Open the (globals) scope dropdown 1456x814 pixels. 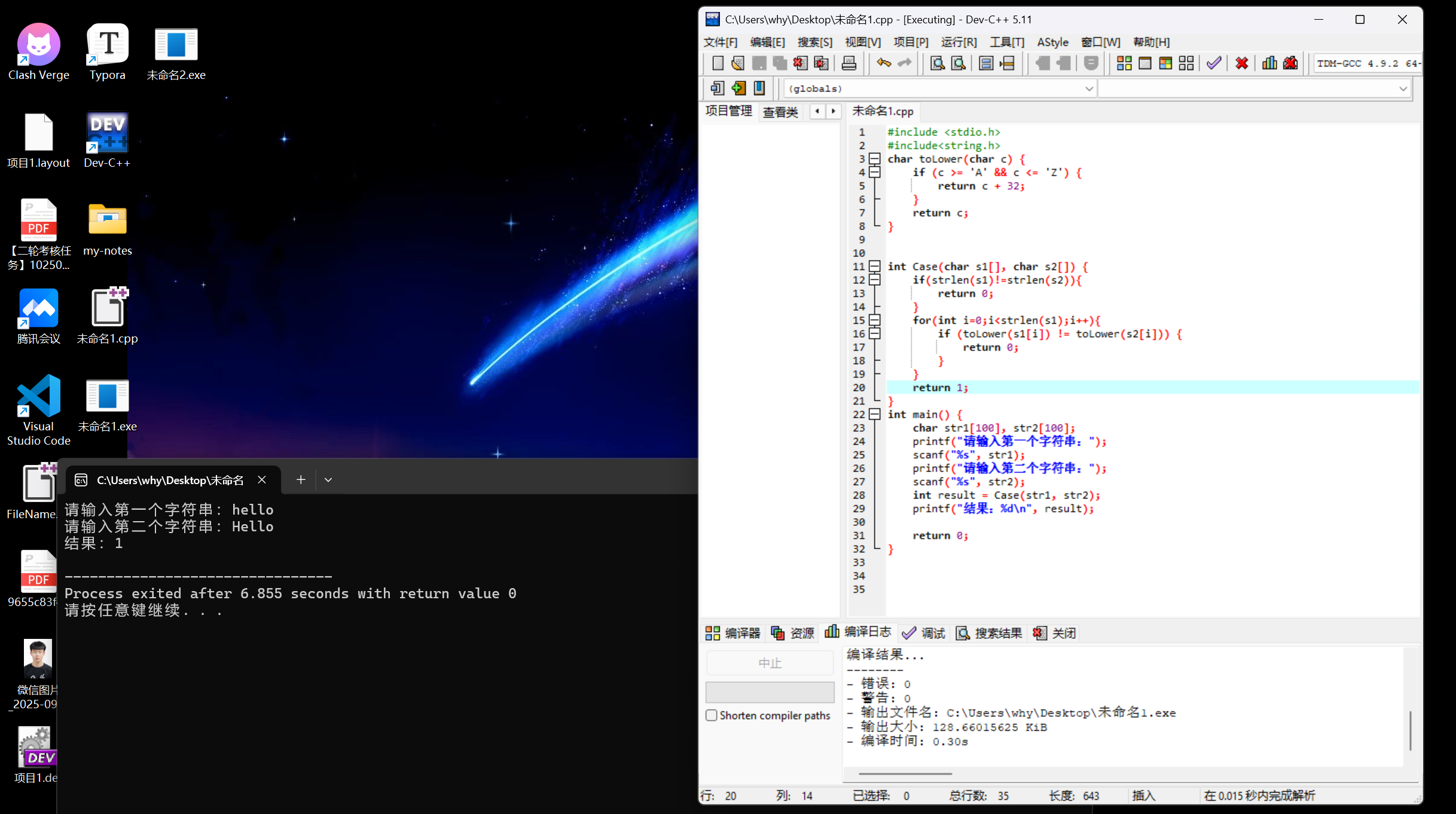click(x=1088, y=89)
